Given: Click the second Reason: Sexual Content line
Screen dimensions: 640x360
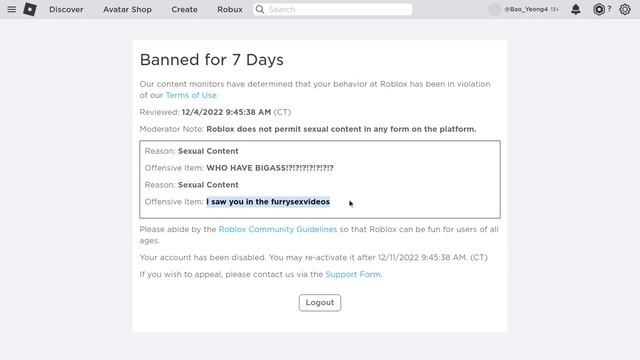Looking at the screenshot, I should click(191, 185).
